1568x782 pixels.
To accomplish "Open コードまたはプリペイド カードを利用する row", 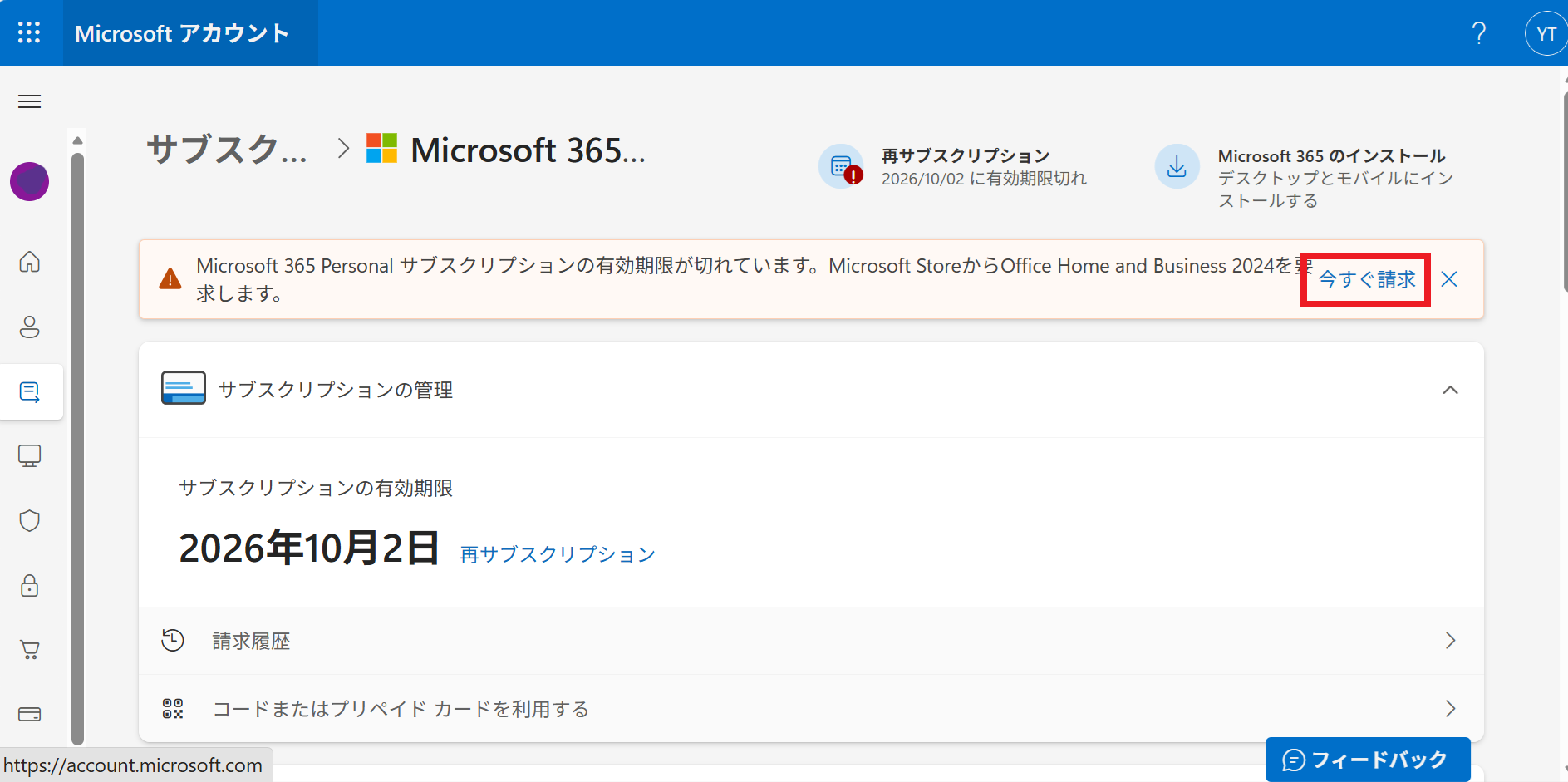I will [811, 709].
